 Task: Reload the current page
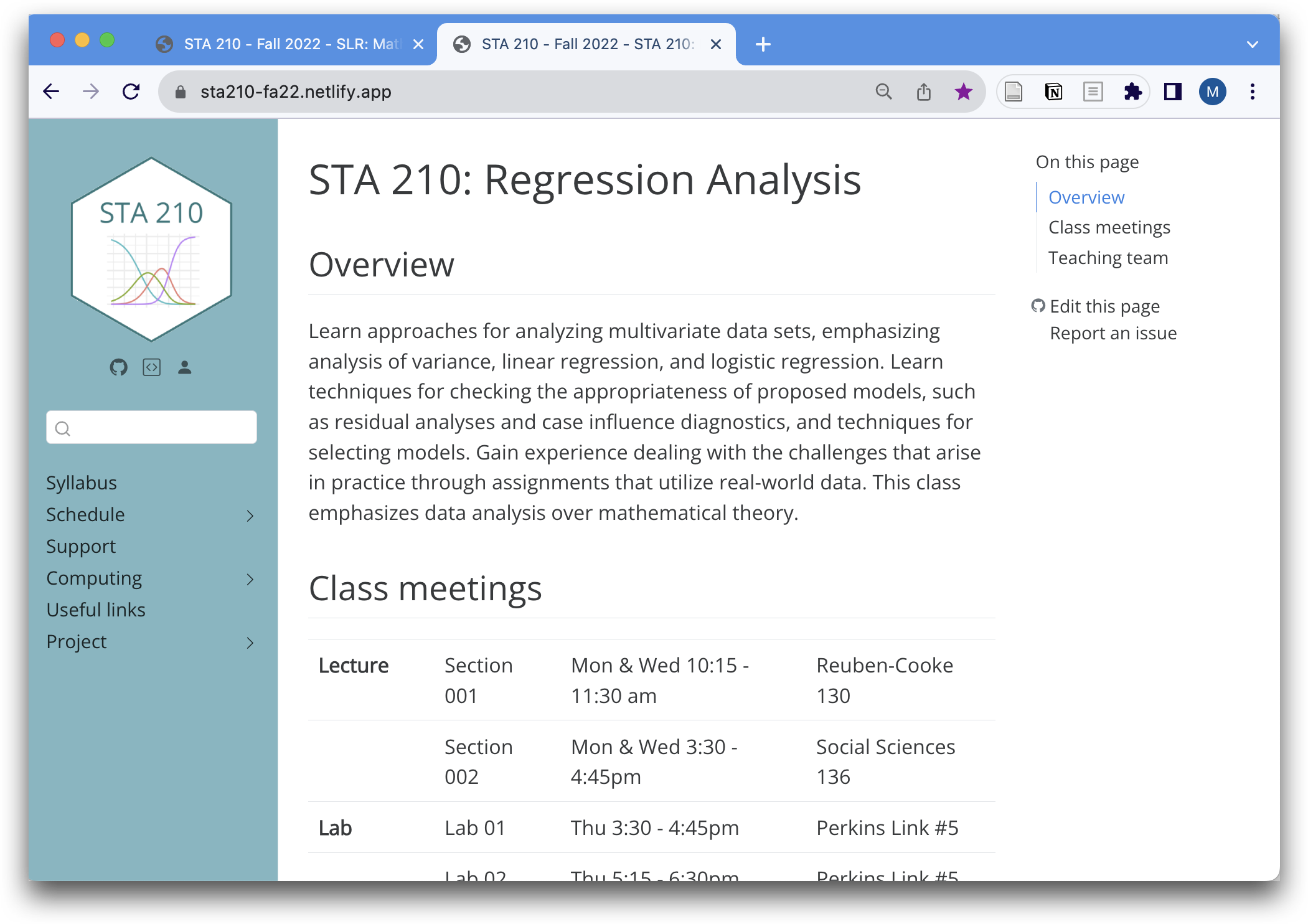coord(131,92)
